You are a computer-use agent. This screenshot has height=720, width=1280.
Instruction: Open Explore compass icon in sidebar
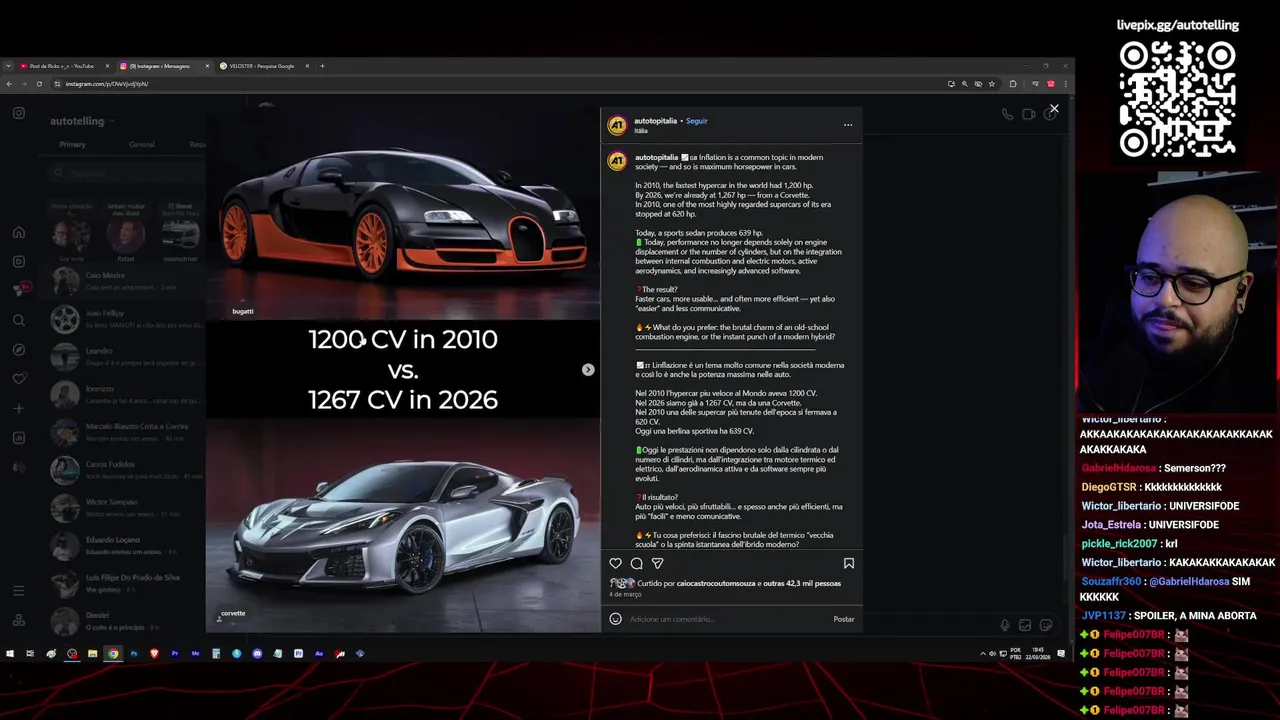pos(19,349)
